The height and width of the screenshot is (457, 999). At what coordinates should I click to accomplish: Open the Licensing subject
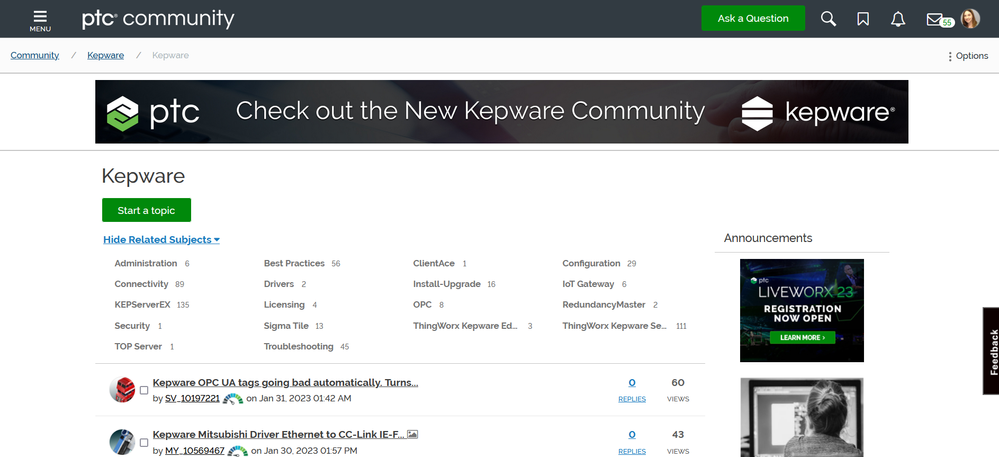284,305
